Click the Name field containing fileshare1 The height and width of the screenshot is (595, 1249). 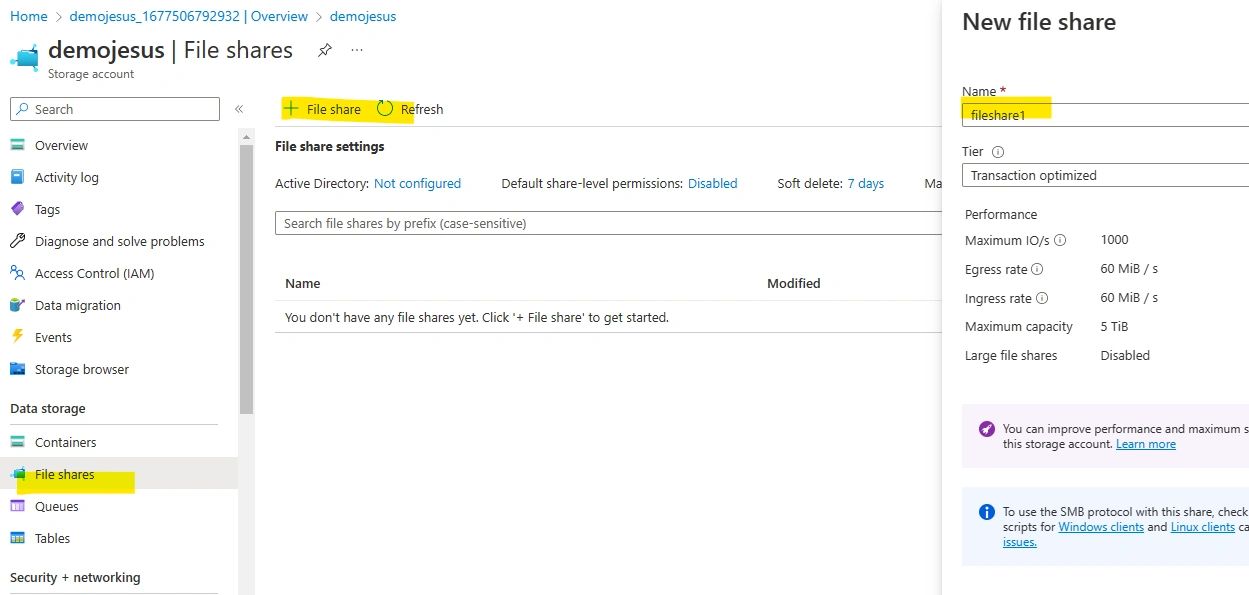(x=1104, y=115)
